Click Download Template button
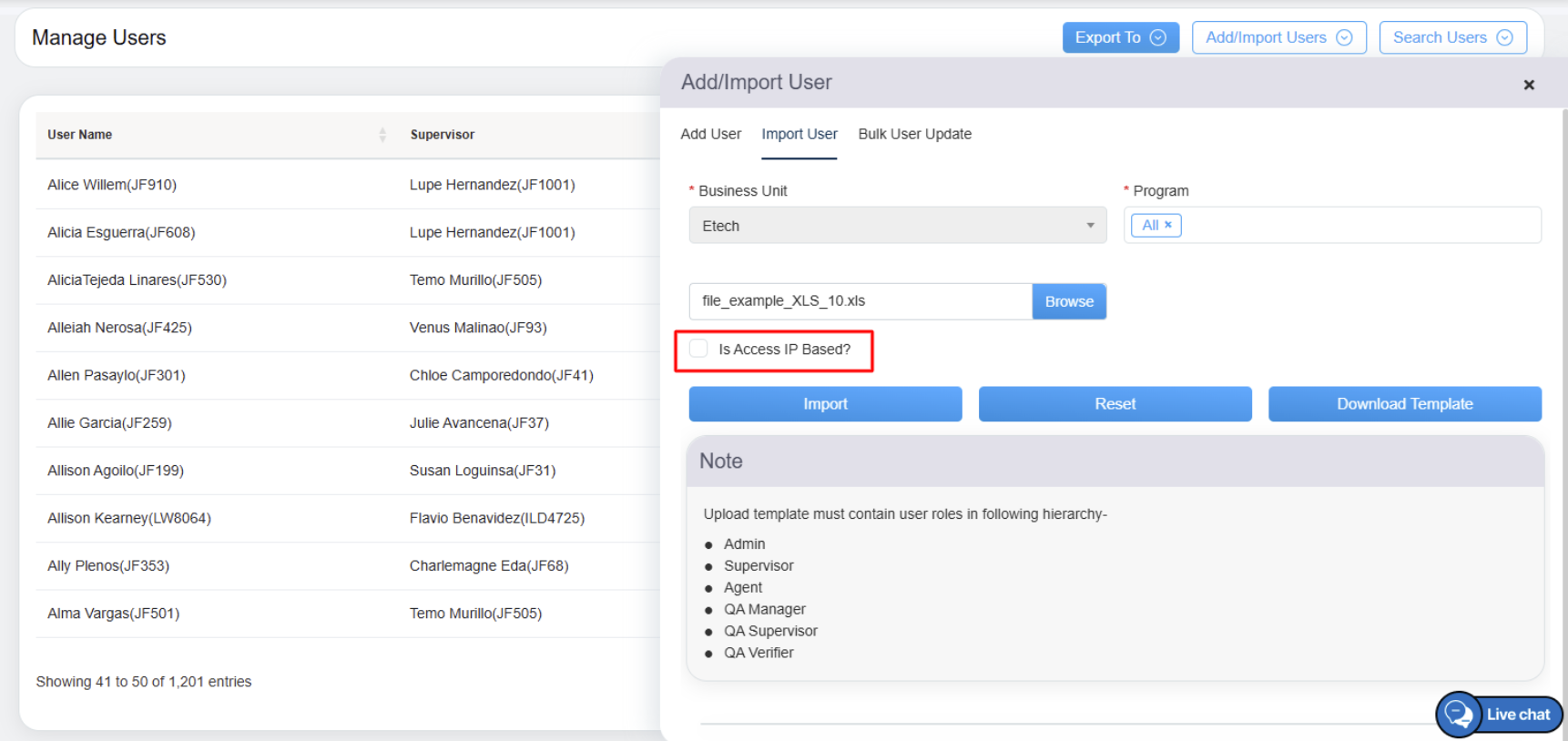1568x741 pixels. coord(1404,404)
